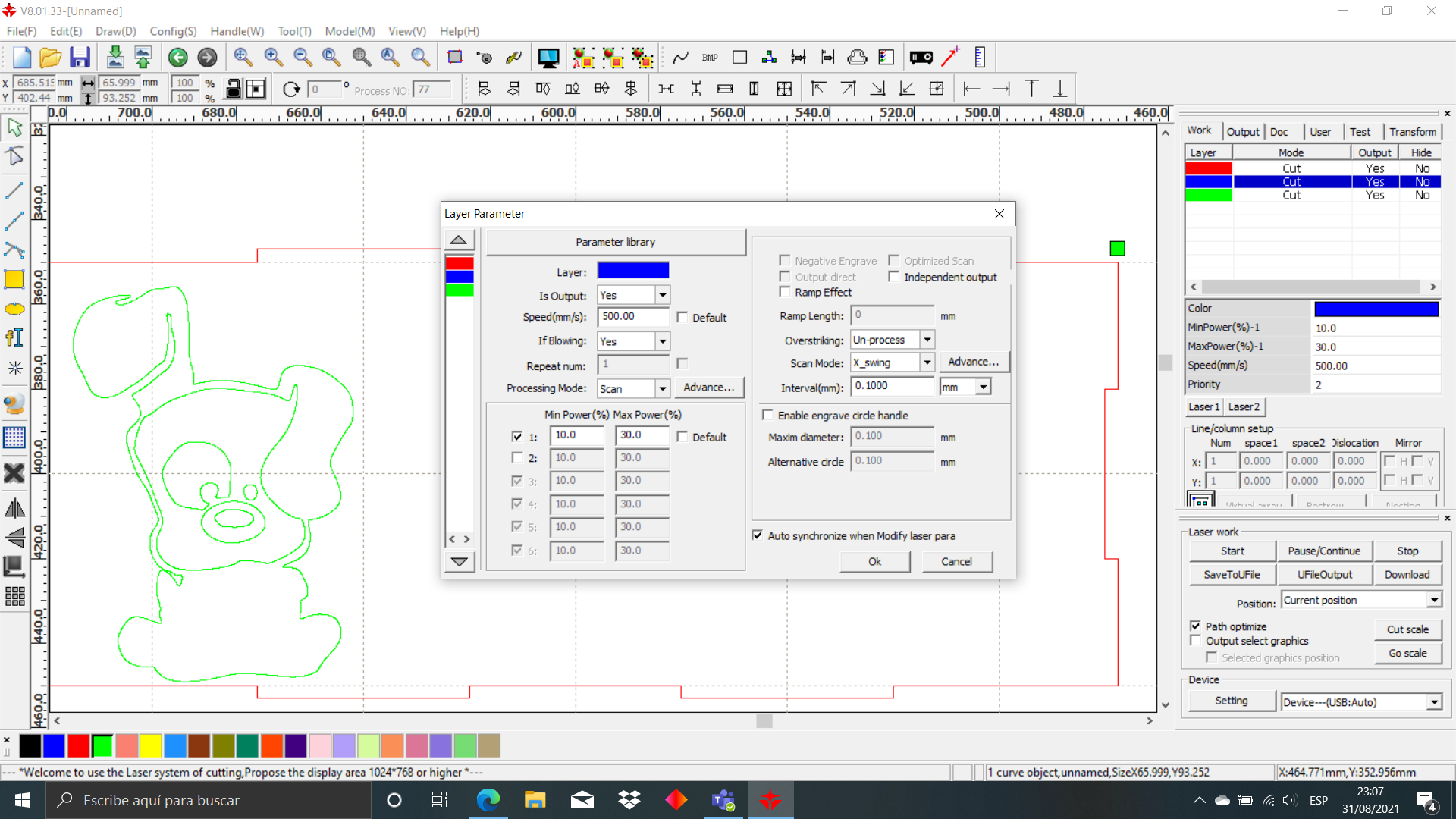Click the lock aspect ratio icon
Image resolution: width=1456 pixels, height=819 pixels.
click(234, 89)
